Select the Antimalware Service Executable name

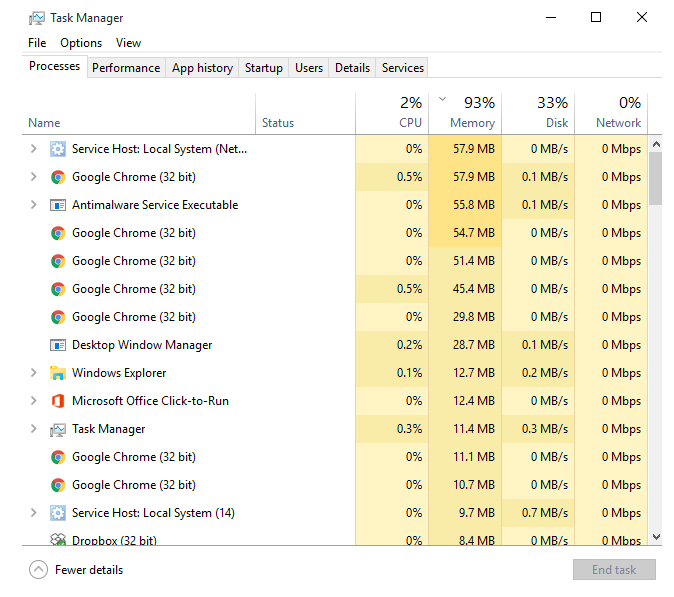155,205
